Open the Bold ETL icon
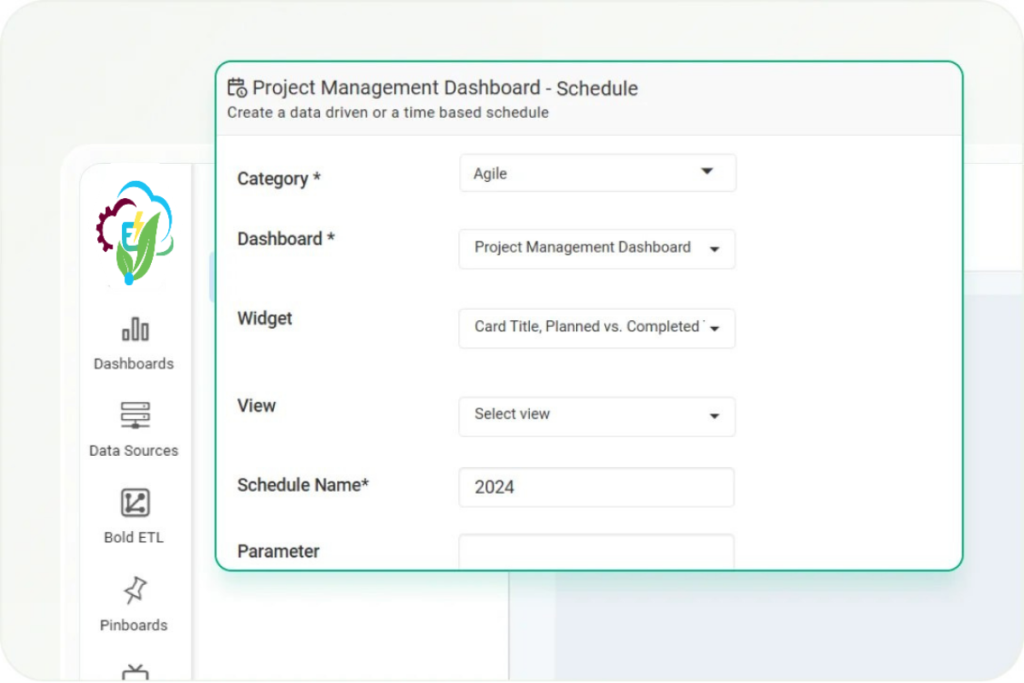The height and width of the screenshot is (683, 1024). pos(134,503)
